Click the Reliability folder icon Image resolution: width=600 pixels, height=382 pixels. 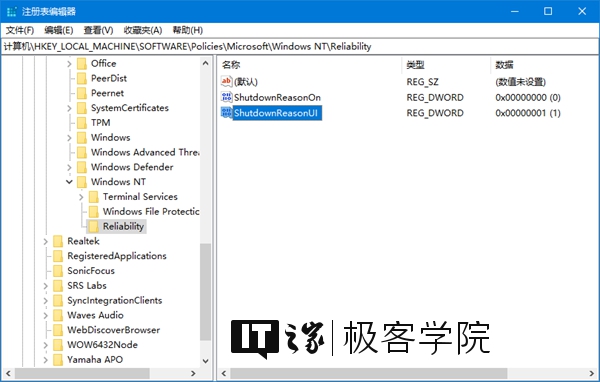(93, 227)
